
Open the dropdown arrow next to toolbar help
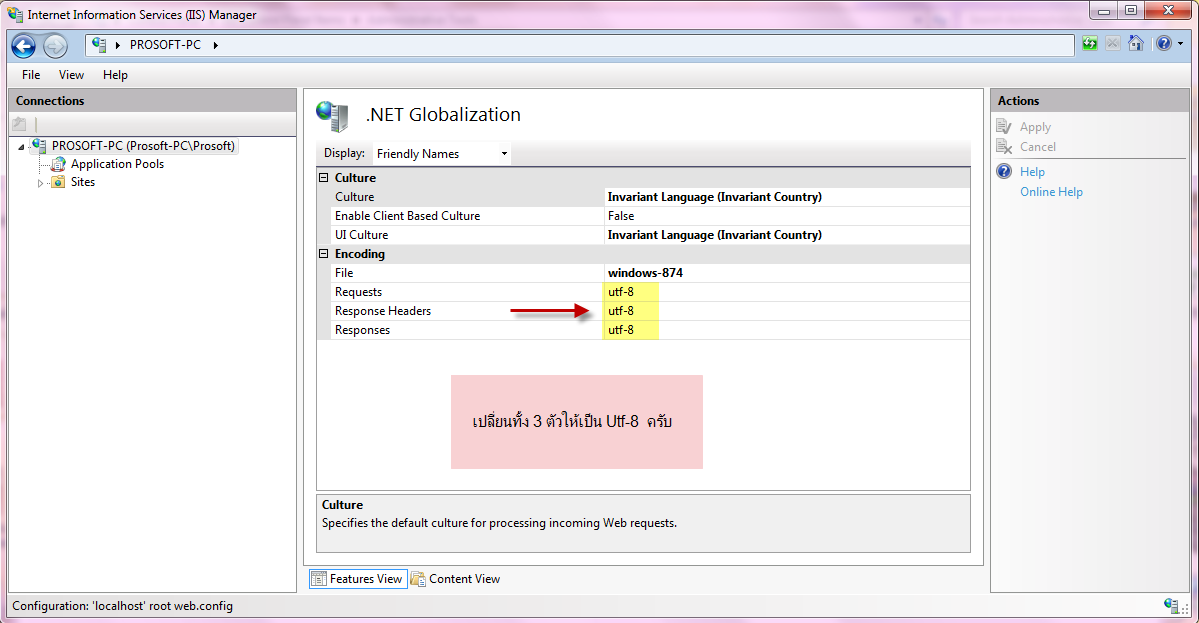coord(1181,44)
